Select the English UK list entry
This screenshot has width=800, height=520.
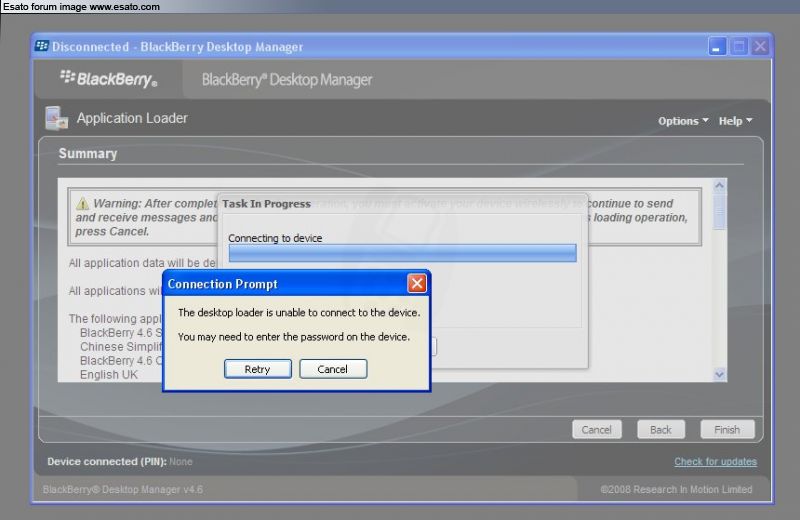click(x=109, y=375)
